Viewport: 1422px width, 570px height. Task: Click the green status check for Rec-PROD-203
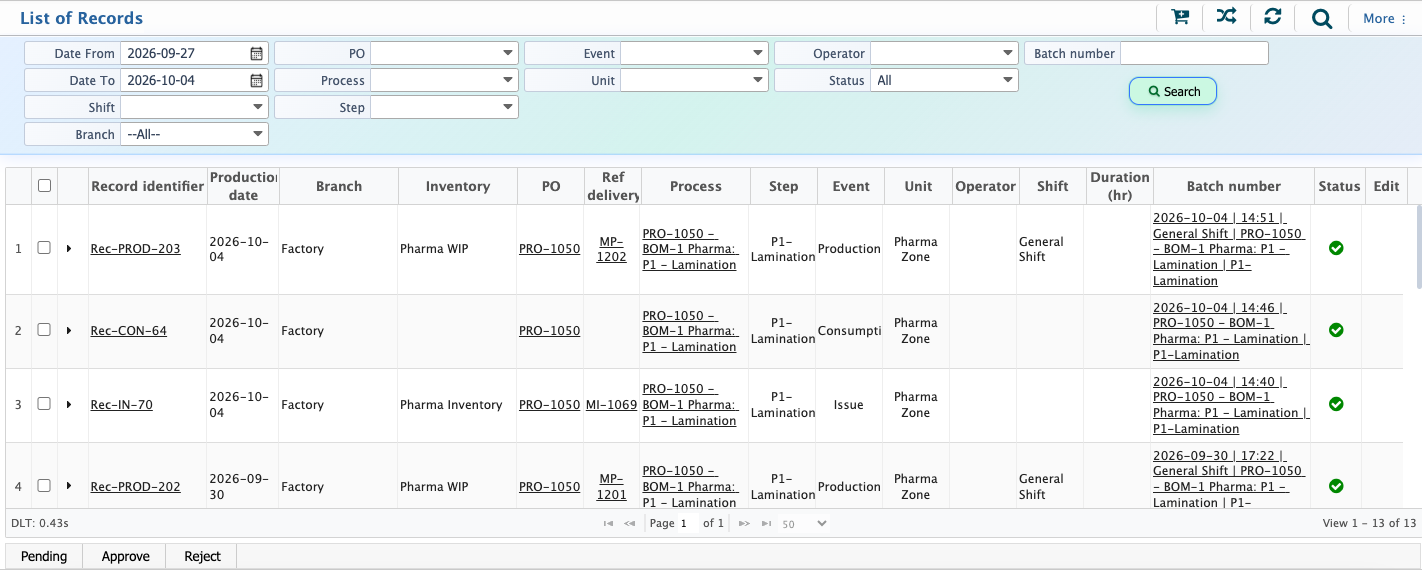coord(1336,248)
